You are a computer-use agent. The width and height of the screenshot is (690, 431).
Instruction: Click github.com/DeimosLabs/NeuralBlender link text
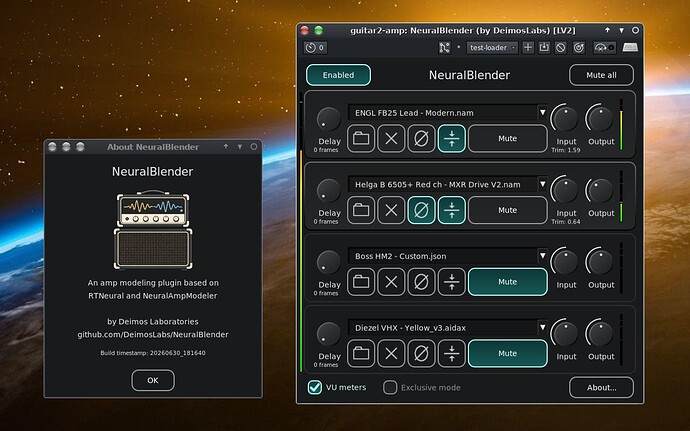pos(153,335)
